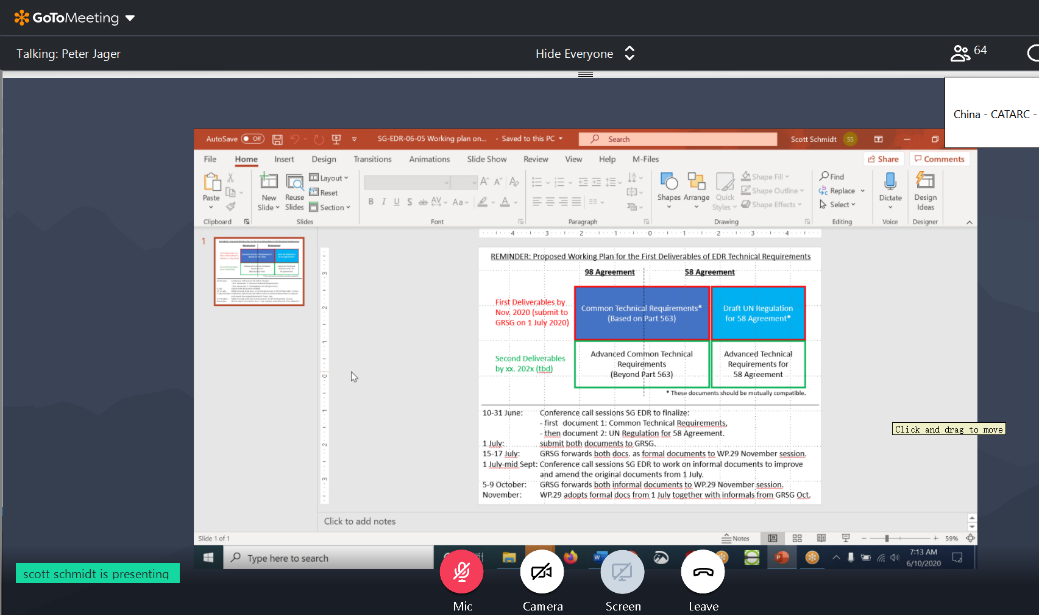Viewport: 1040px width, 616px height.
Task: Switch to the Slide Show tab
Action: tap(487, 159)
